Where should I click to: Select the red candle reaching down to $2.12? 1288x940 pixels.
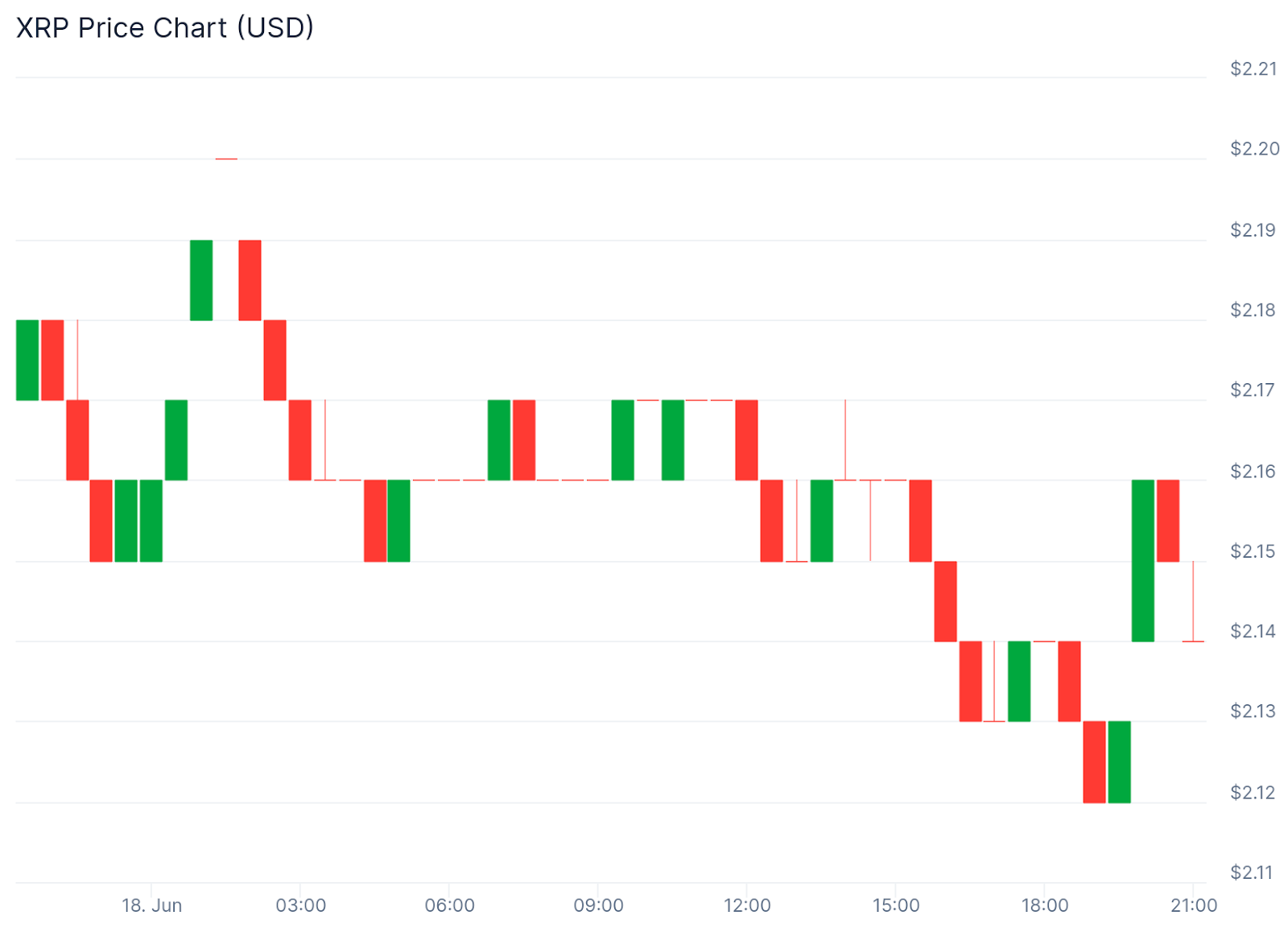click(1094, 761)
